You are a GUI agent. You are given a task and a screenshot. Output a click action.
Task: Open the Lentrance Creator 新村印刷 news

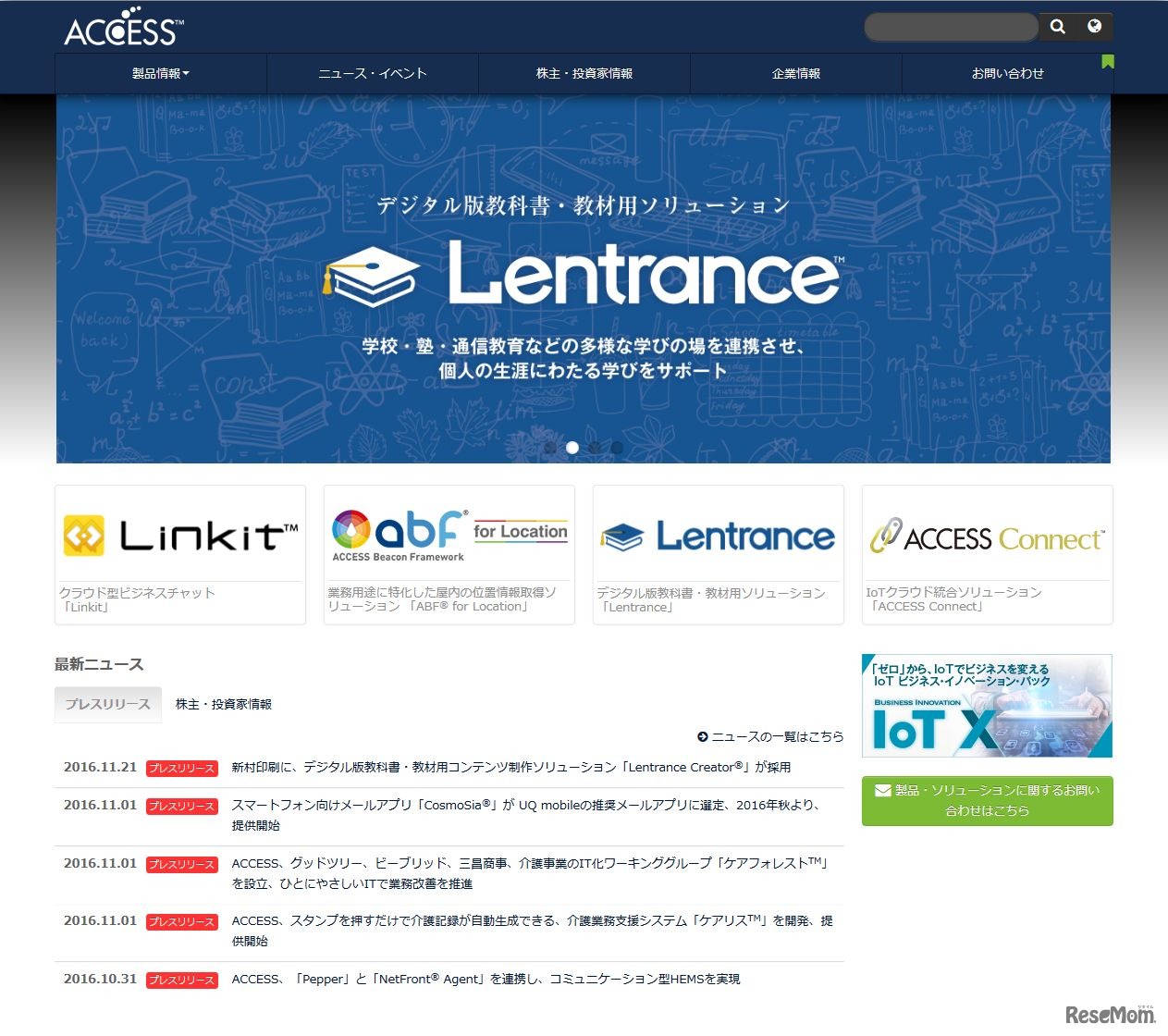pos(511,767)
